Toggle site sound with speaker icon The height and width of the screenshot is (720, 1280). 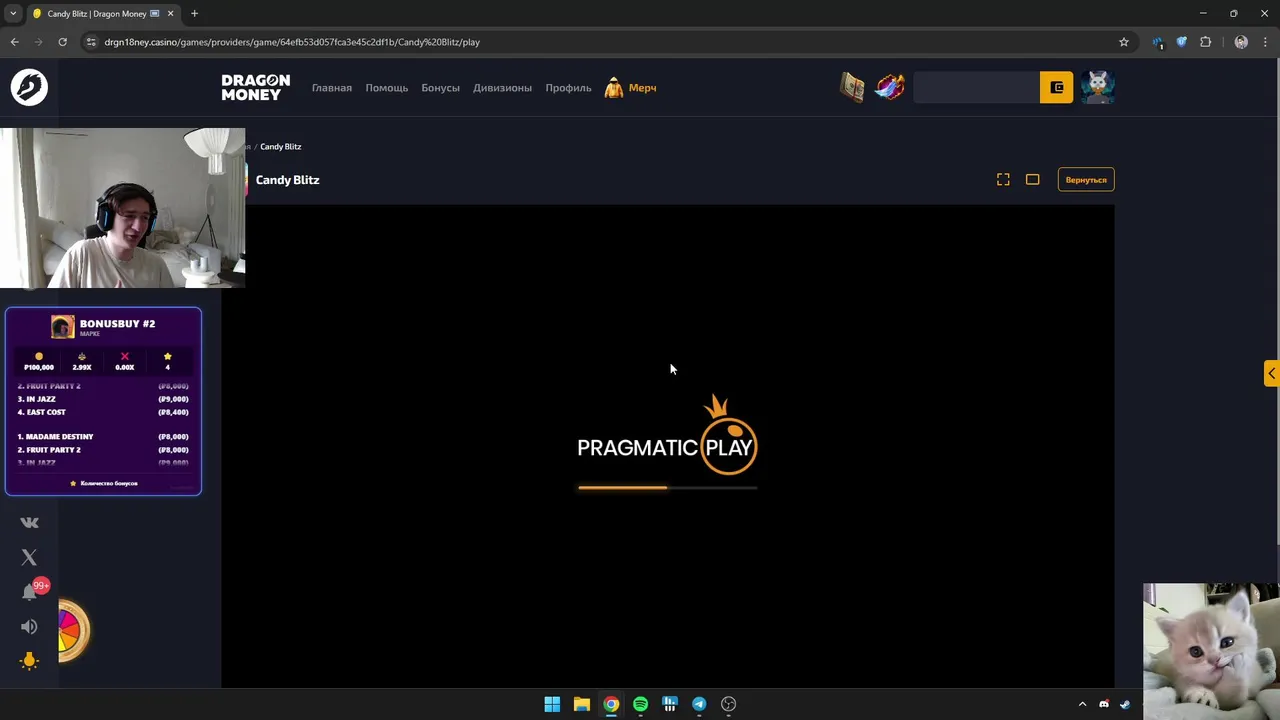tap(29, 627)
